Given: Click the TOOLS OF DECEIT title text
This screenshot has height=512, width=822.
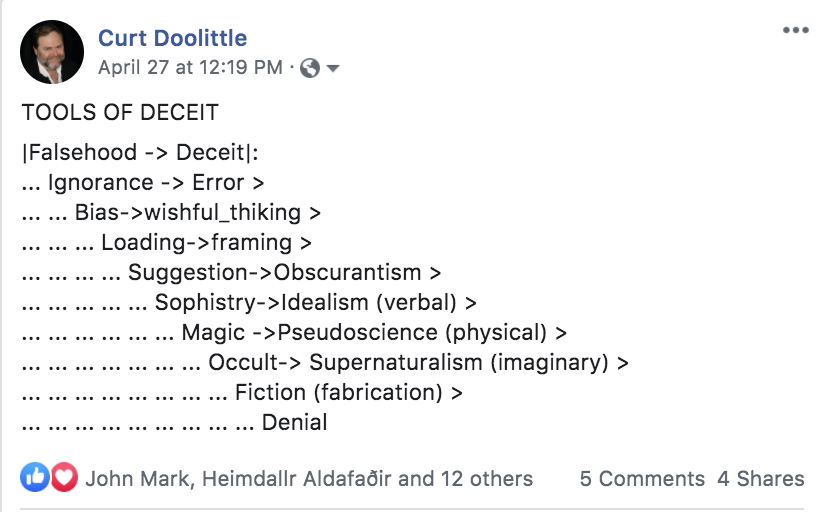Looking at the screenshot, I should coord(120,113).
